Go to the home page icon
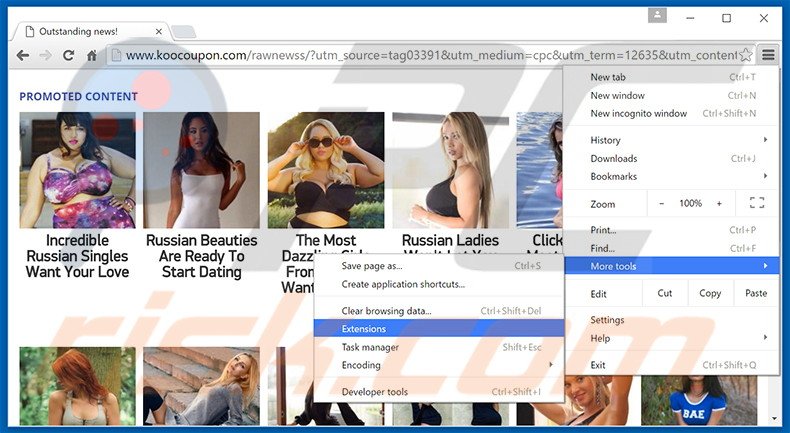 pos(91,55)
